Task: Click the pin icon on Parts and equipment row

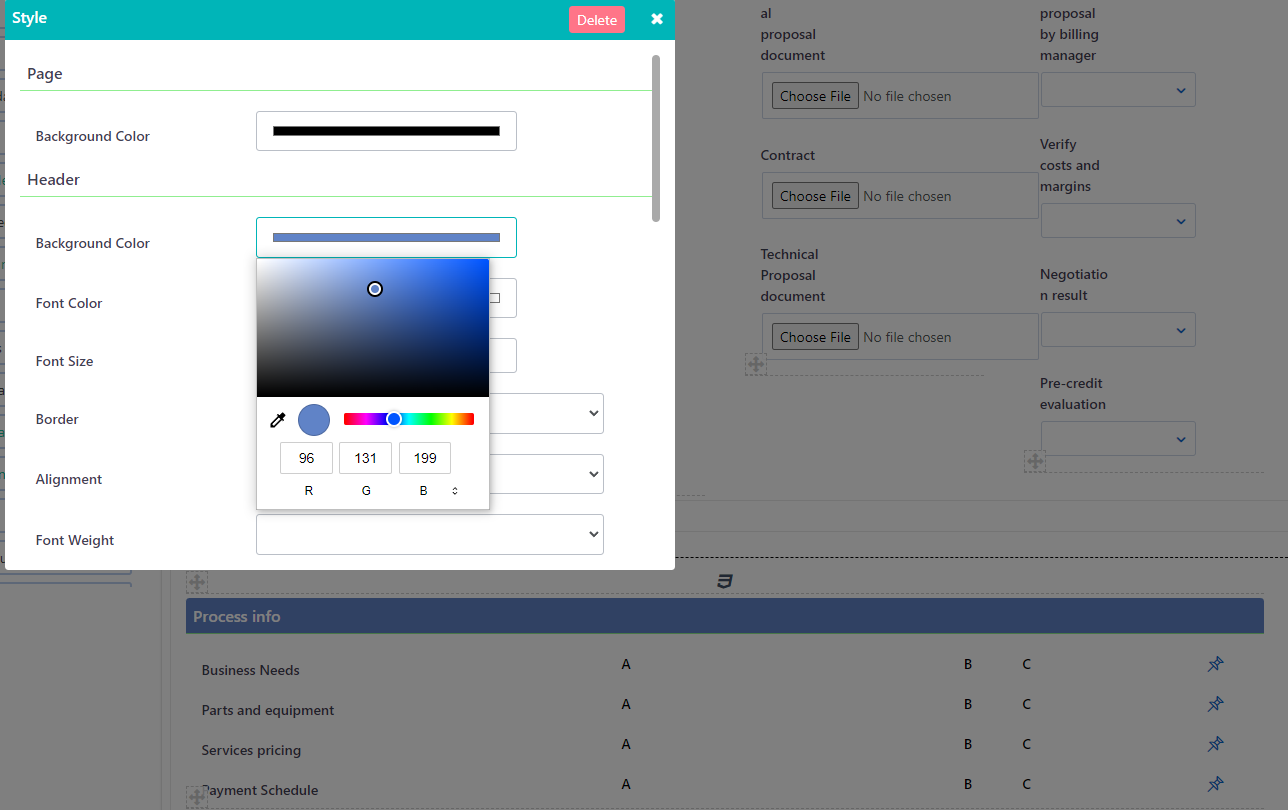Action: point(1215,704)
